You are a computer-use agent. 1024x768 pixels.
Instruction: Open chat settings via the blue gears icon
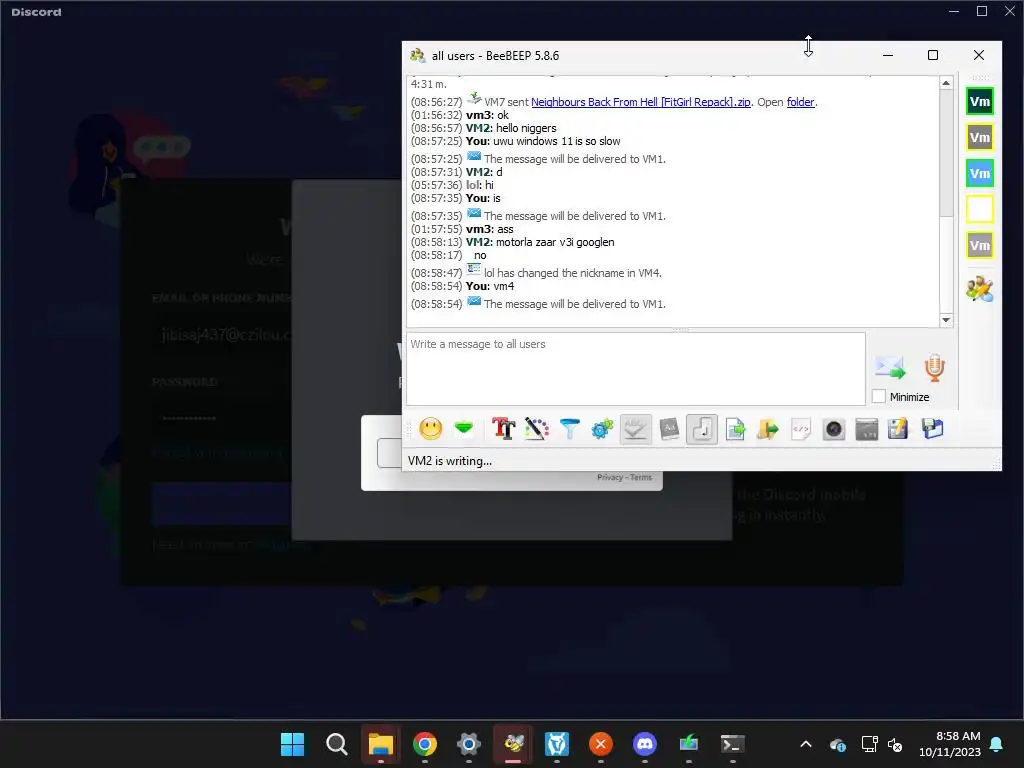[x=602, y=429]
